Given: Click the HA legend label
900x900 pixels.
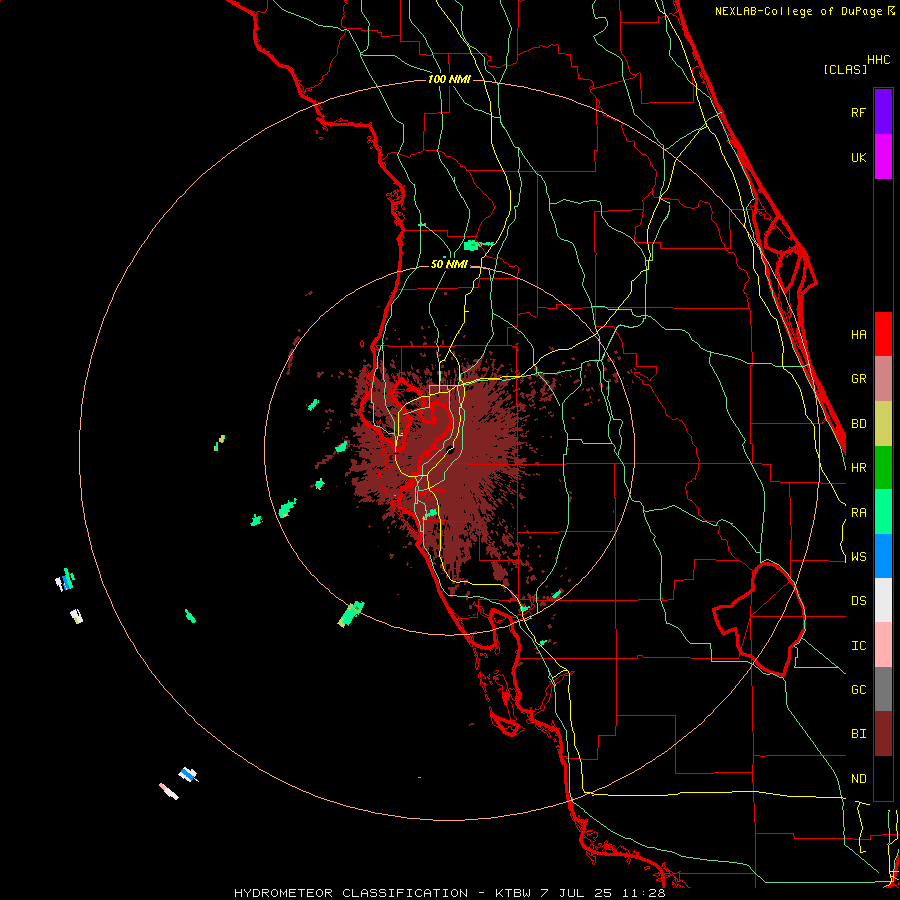Looking at the screenshot, I should (x=858, y=334).
